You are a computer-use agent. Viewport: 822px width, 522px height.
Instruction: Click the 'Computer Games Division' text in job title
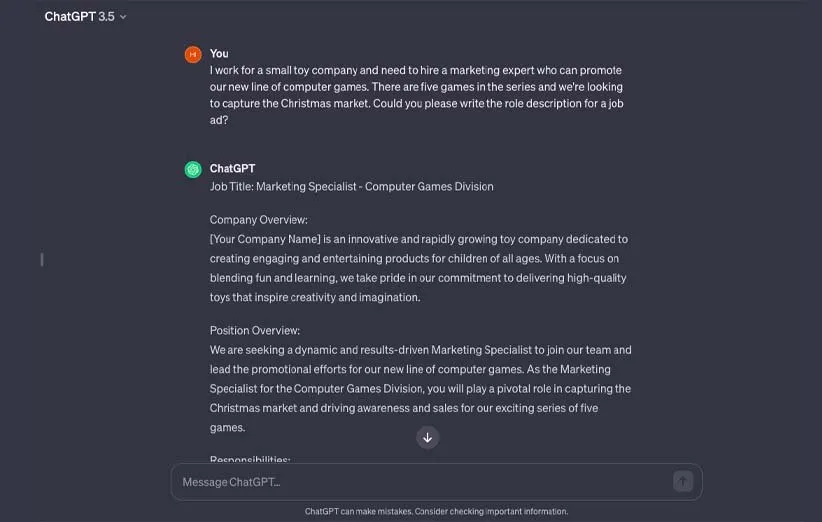click(x=431, y=187)
